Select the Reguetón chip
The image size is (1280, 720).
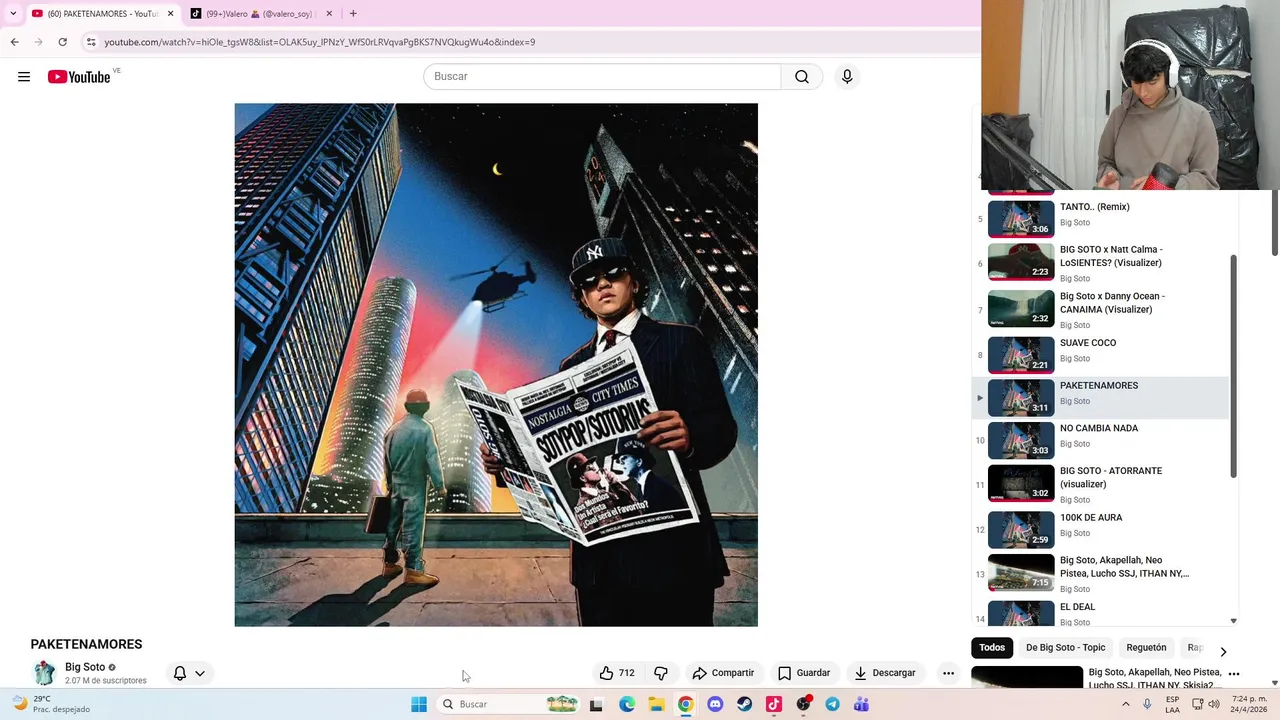(1146, 647)
